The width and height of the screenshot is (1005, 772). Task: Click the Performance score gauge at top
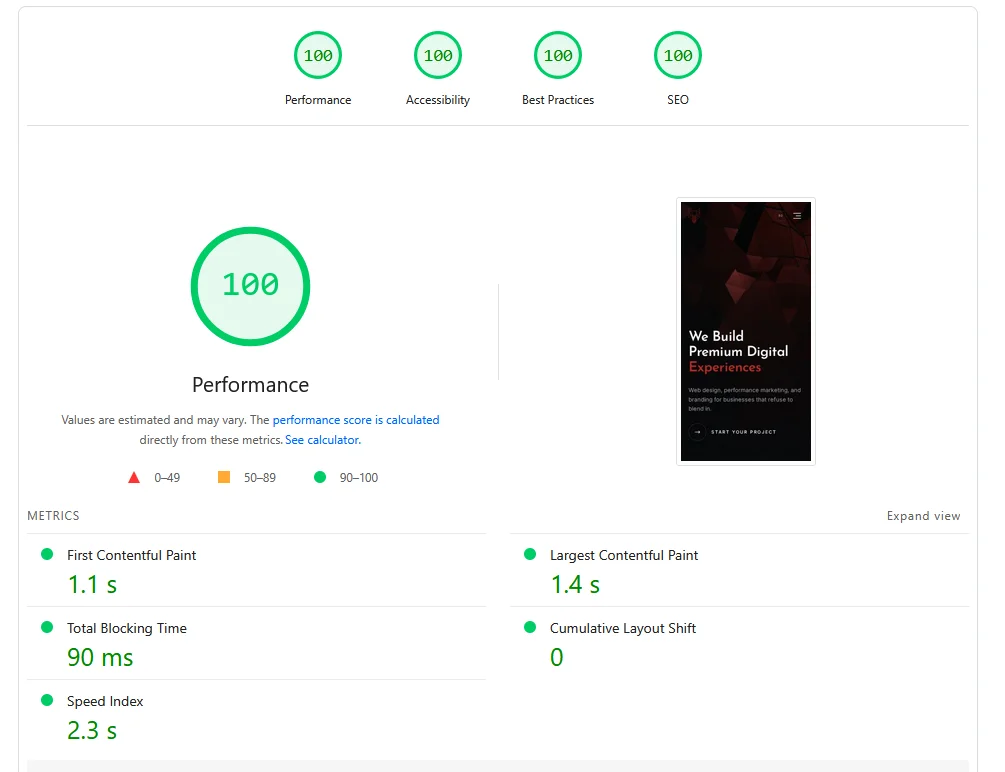point(318,55)
